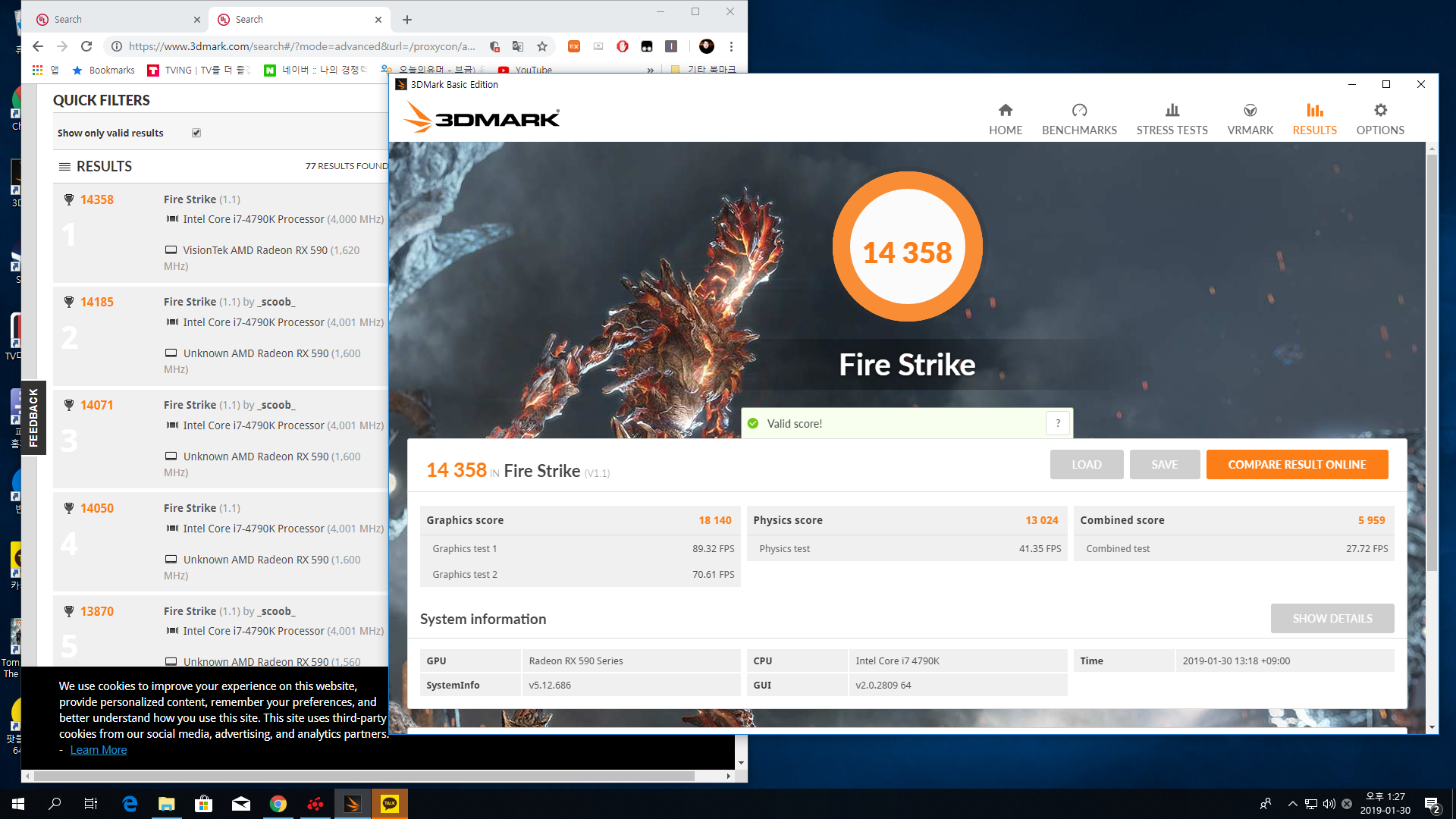
Task: Click SHOW DETAILS in System information
Action: click(x=1332, y=619)
